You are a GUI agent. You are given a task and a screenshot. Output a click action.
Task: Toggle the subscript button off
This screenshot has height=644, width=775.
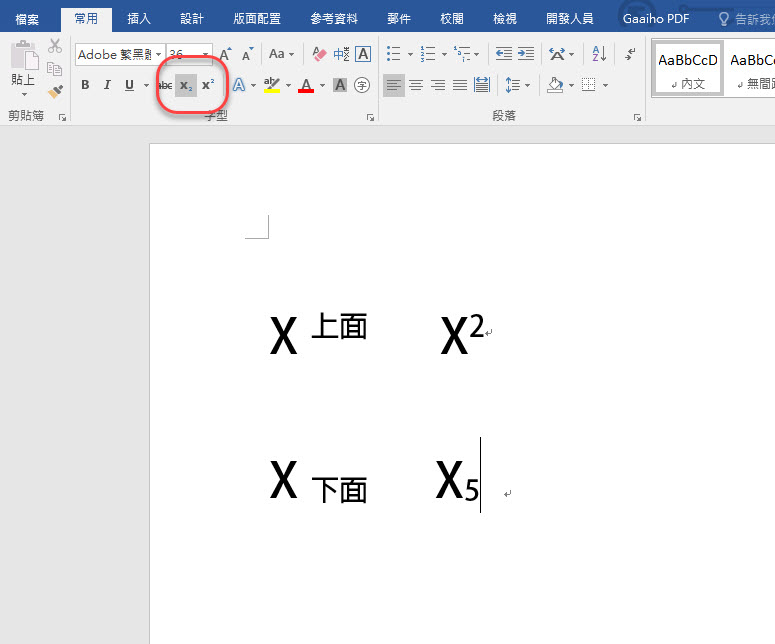click(185, 86)
